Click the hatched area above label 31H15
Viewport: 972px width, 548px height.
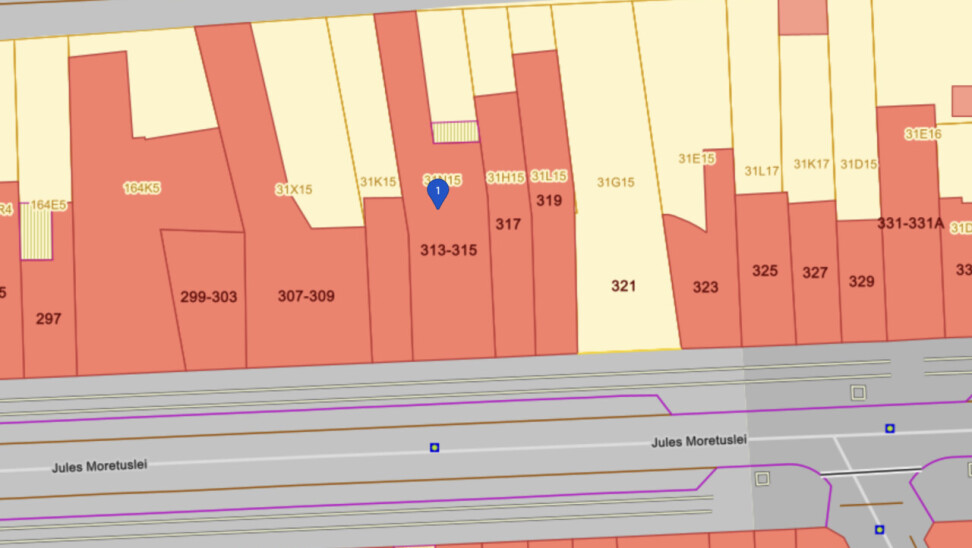[454, 132]
